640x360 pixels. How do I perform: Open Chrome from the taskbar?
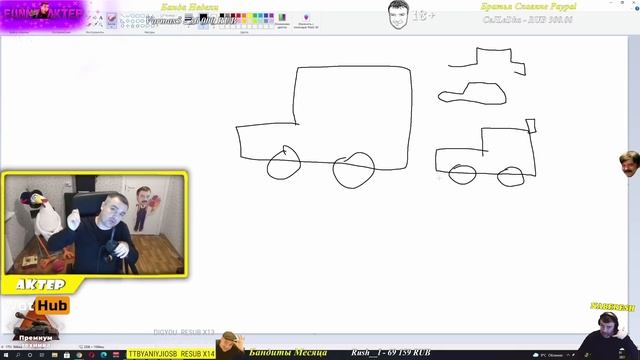click(79, 355)
